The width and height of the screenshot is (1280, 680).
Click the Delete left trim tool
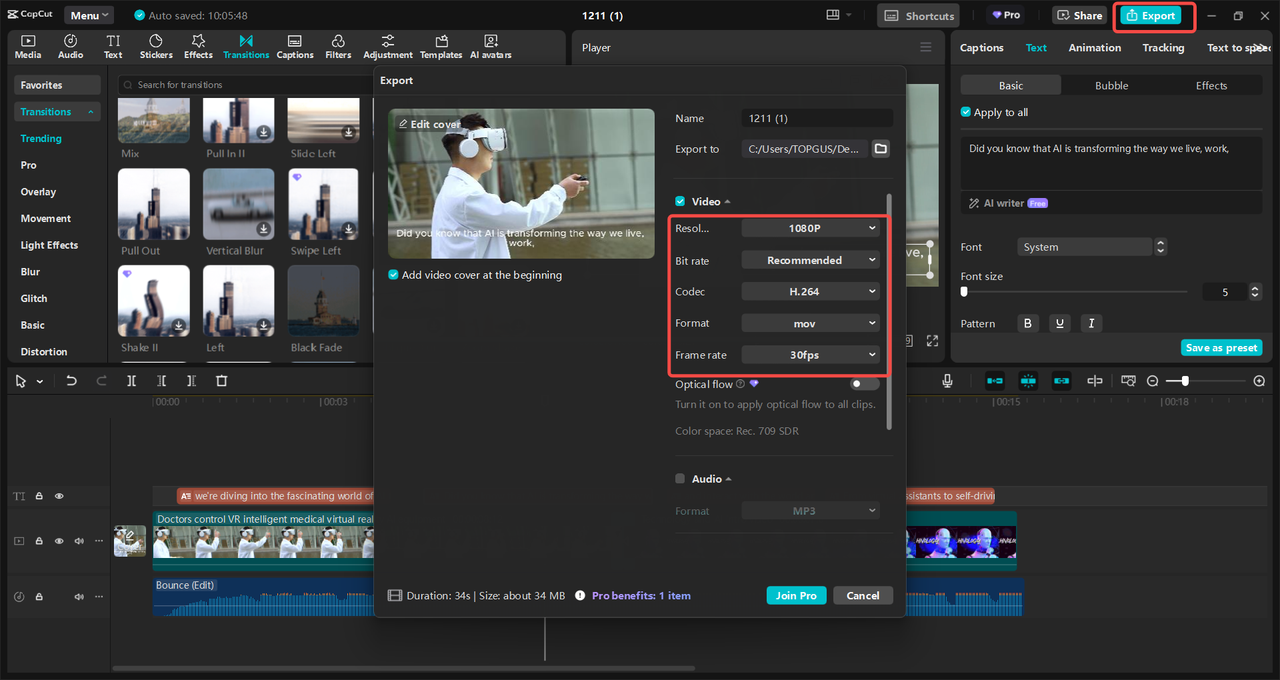click(x=162, y=381)
